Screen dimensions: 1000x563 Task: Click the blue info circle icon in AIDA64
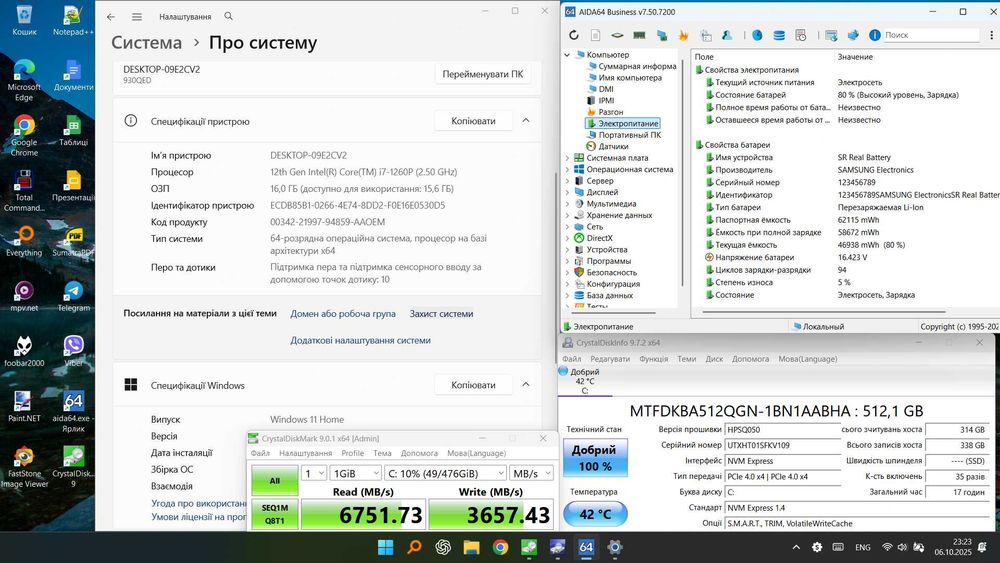[x=875, y=35]
